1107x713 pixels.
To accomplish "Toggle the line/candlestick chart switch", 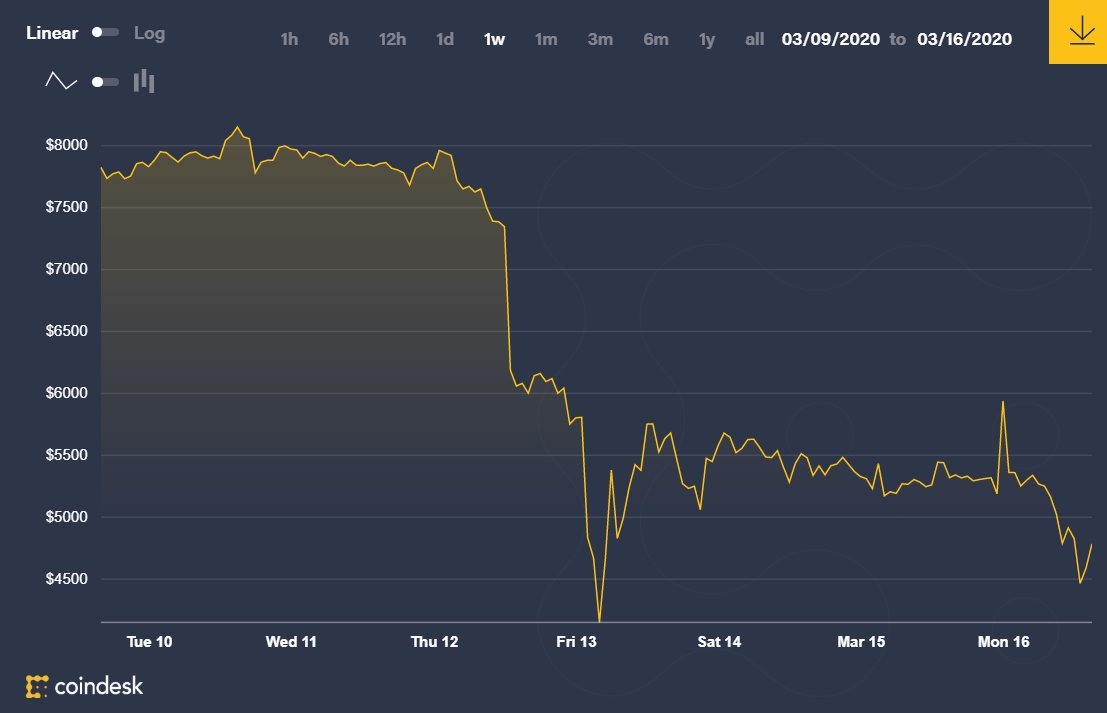I will point(105,82).
